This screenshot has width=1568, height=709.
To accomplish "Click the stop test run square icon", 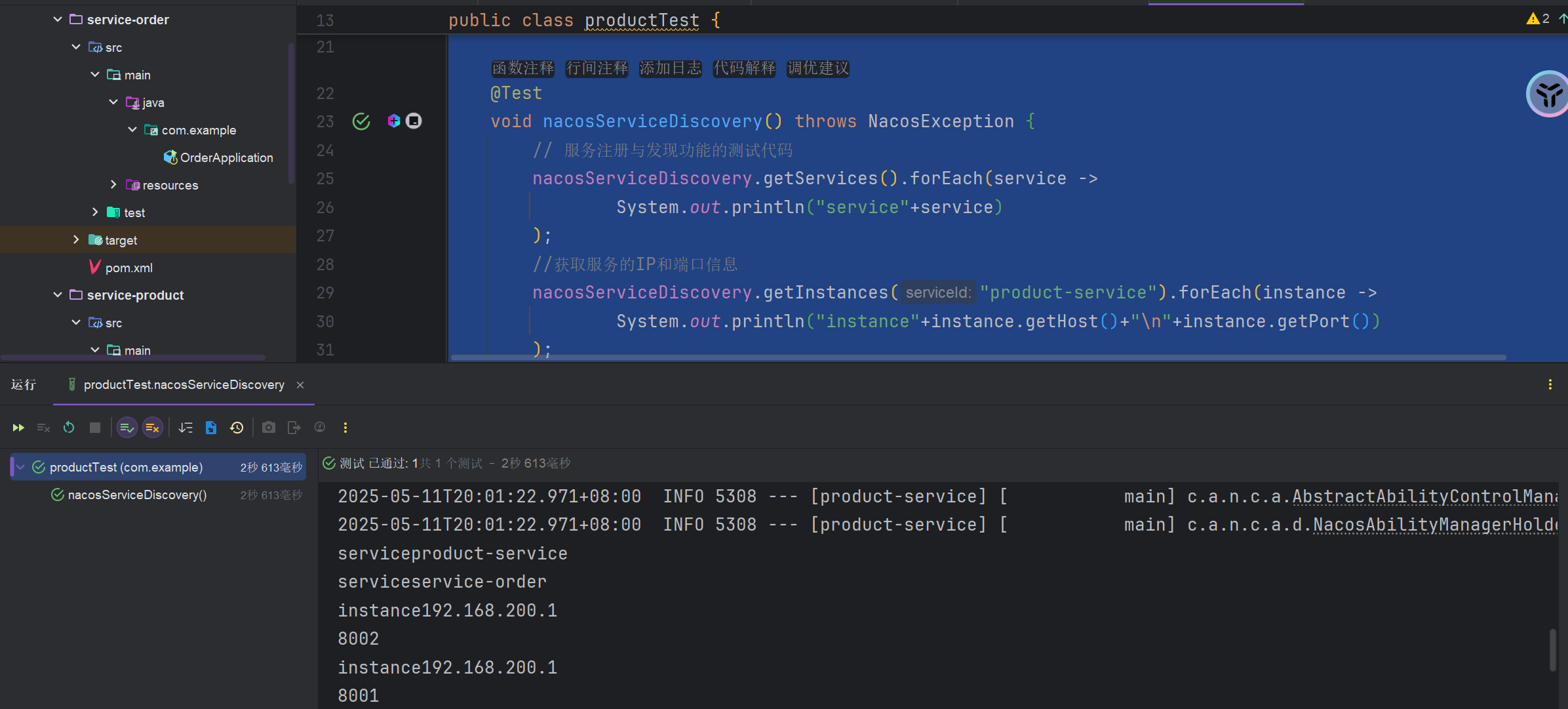I will [x=95, y=428].
